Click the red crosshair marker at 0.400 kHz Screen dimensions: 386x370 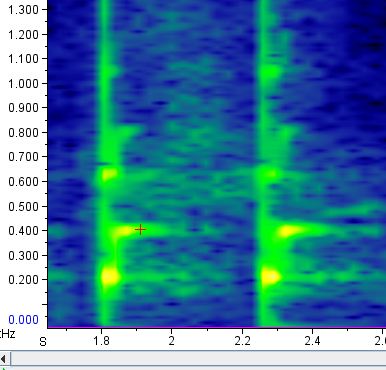click(141, 229)
